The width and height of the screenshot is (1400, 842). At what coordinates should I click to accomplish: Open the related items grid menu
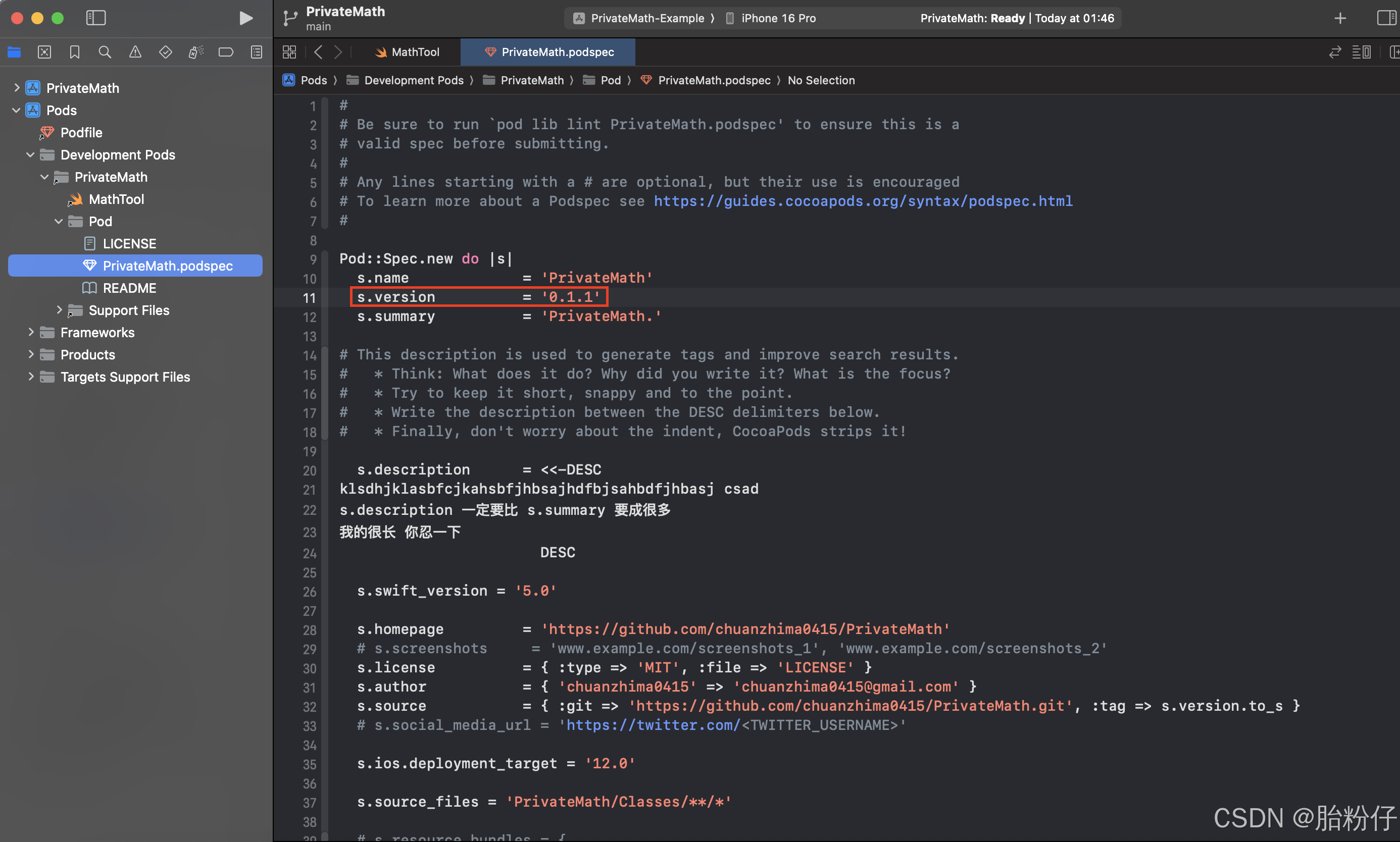[289, 52]
